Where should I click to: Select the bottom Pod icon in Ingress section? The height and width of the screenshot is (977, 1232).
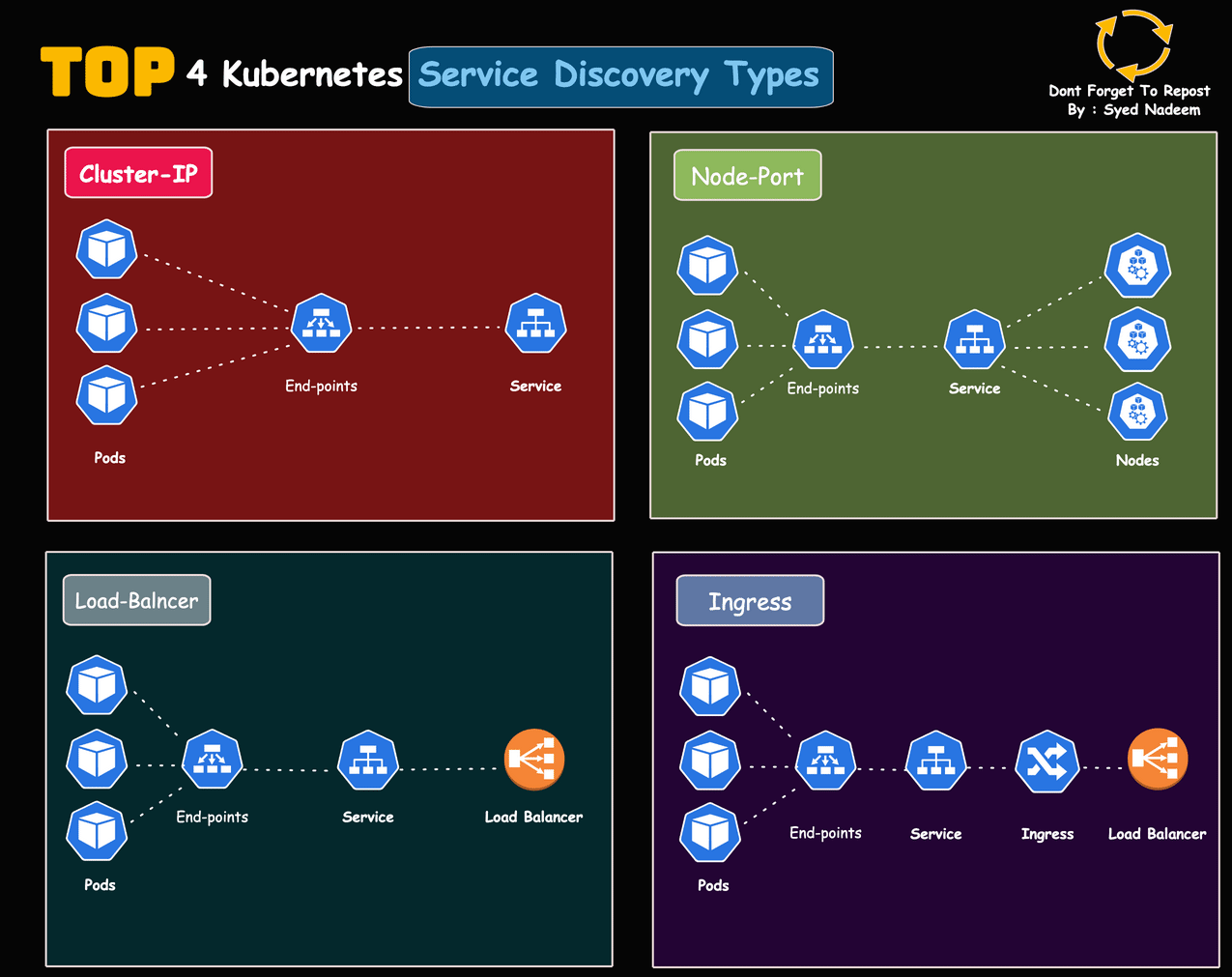pyautogui.click(x=710, y=833)
